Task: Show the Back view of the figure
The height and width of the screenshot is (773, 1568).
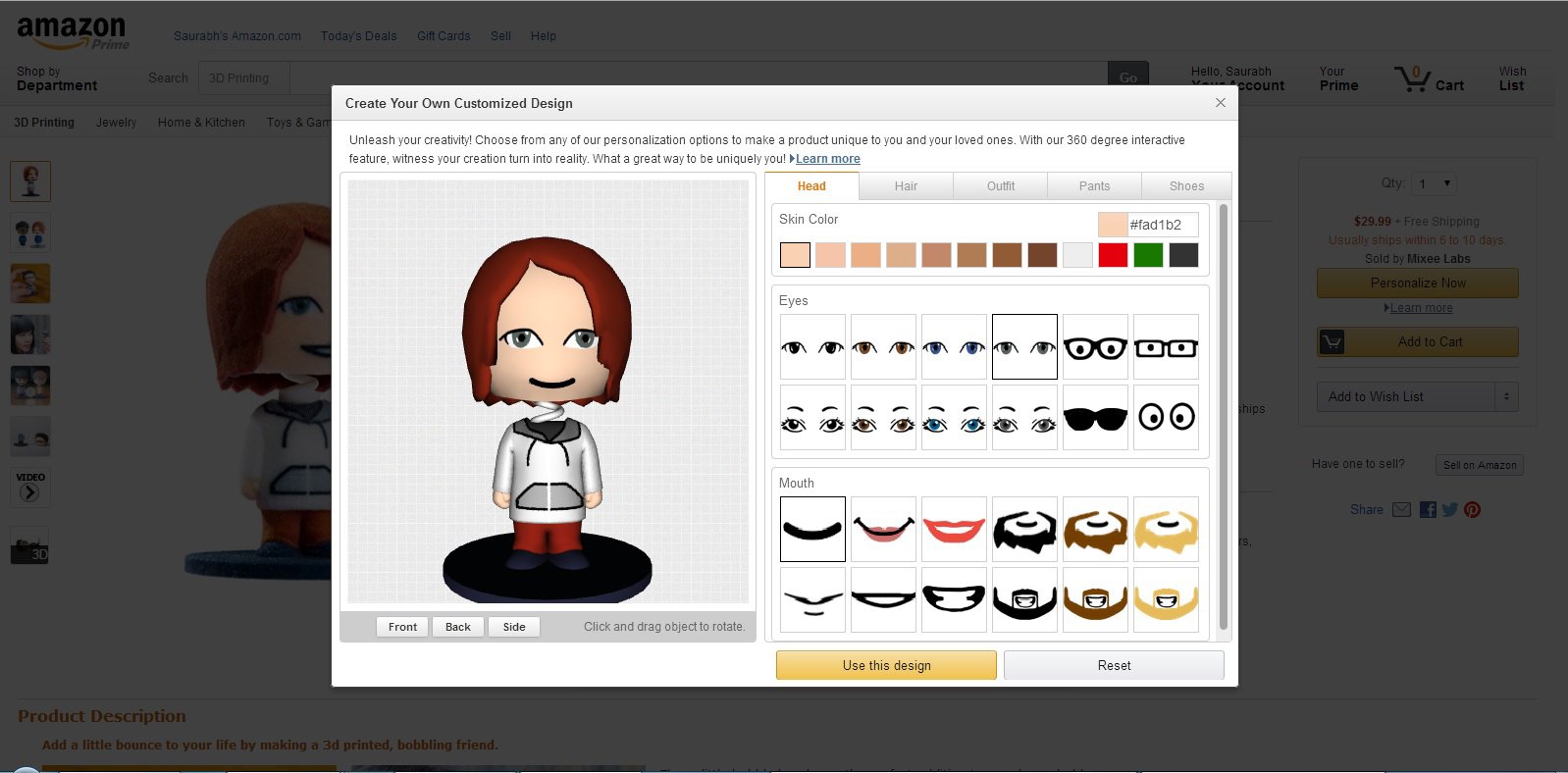Action: click(x=458, y=627)
